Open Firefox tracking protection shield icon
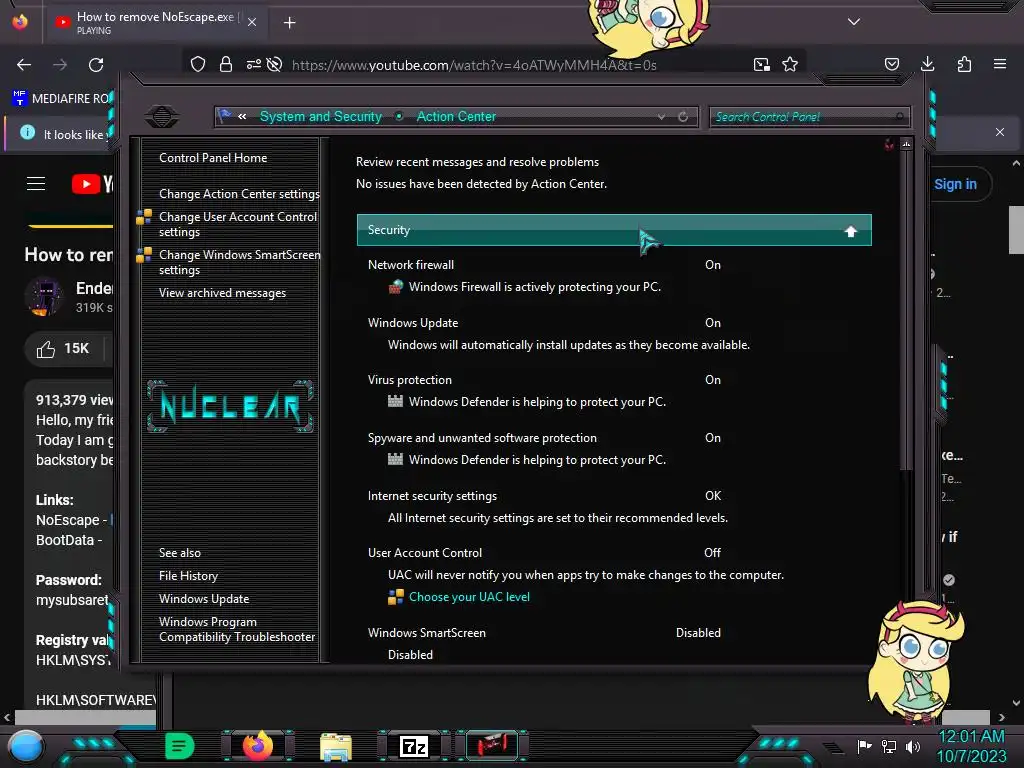The width and height of the screenshot is (1024, 768). (x=198, y=64)
